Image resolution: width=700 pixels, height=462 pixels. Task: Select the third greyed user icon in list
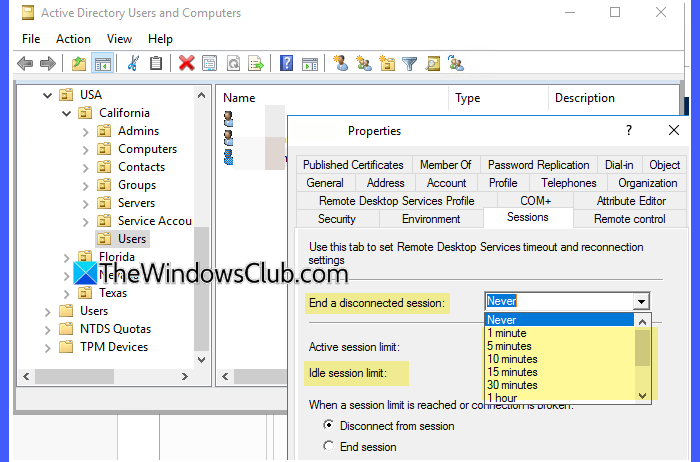pos(229,157)
